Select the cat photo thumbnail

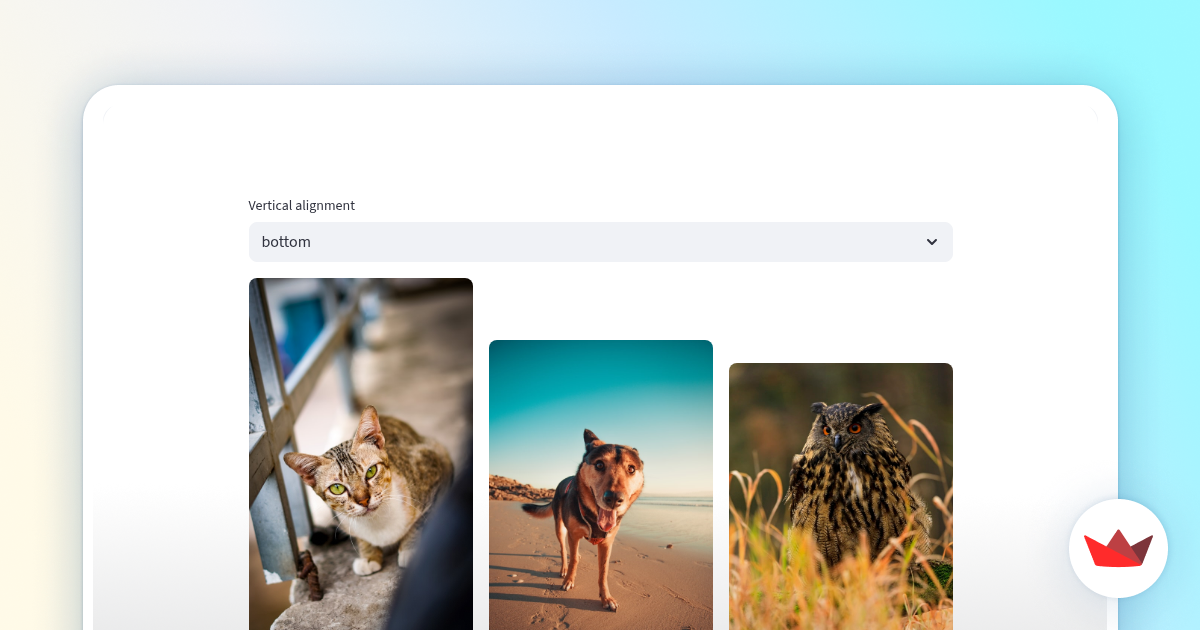(360, 454)
